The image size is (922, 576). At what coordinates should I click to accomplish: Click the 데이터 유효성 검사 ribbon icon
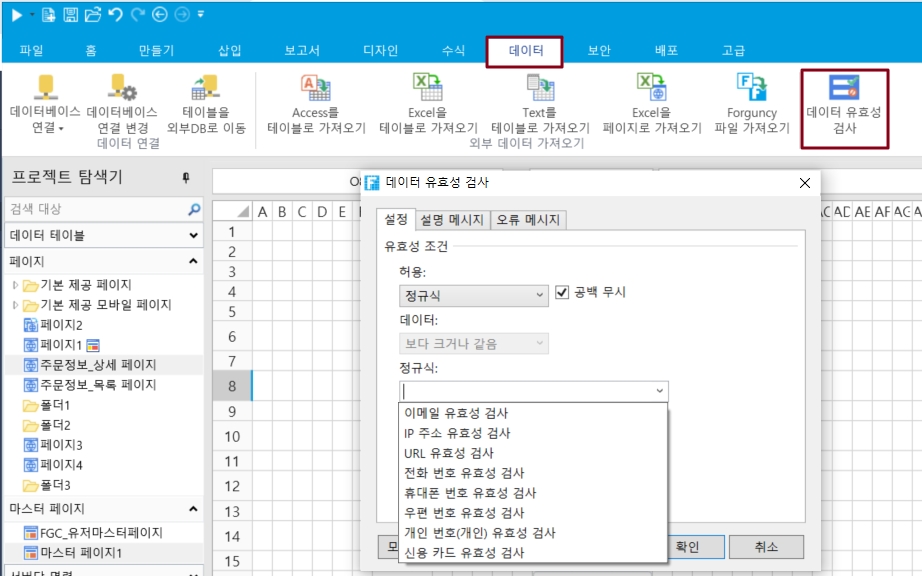click(844, 88)
